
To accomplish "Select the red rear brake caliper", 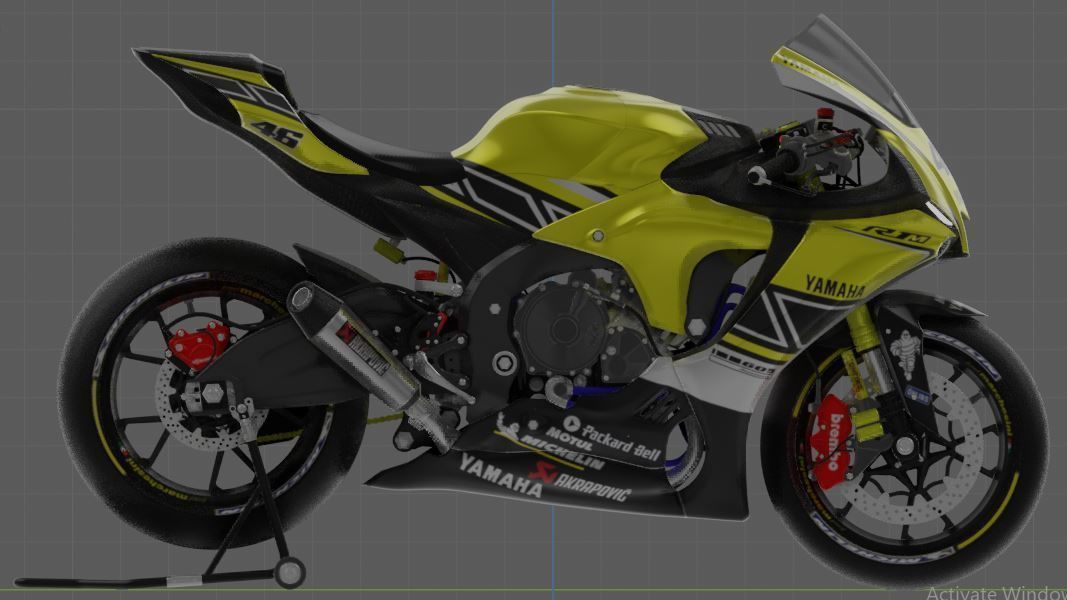I will click(x=198, y=345).
